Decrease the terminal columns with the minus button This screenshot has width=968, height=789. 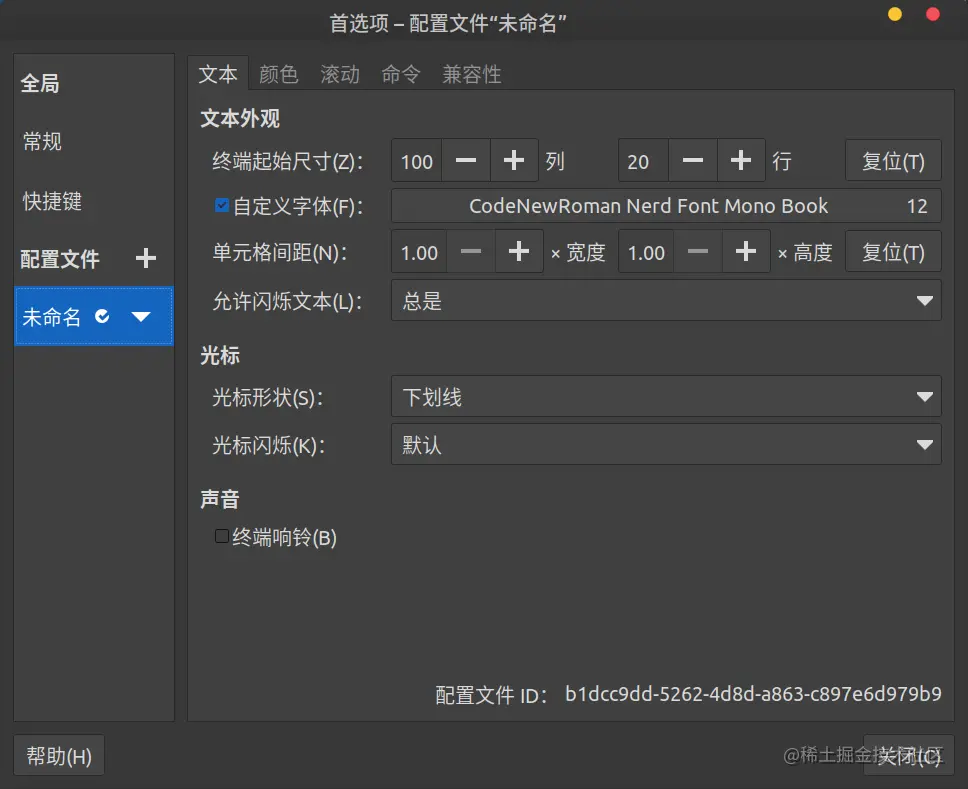(x=466, y=161)
